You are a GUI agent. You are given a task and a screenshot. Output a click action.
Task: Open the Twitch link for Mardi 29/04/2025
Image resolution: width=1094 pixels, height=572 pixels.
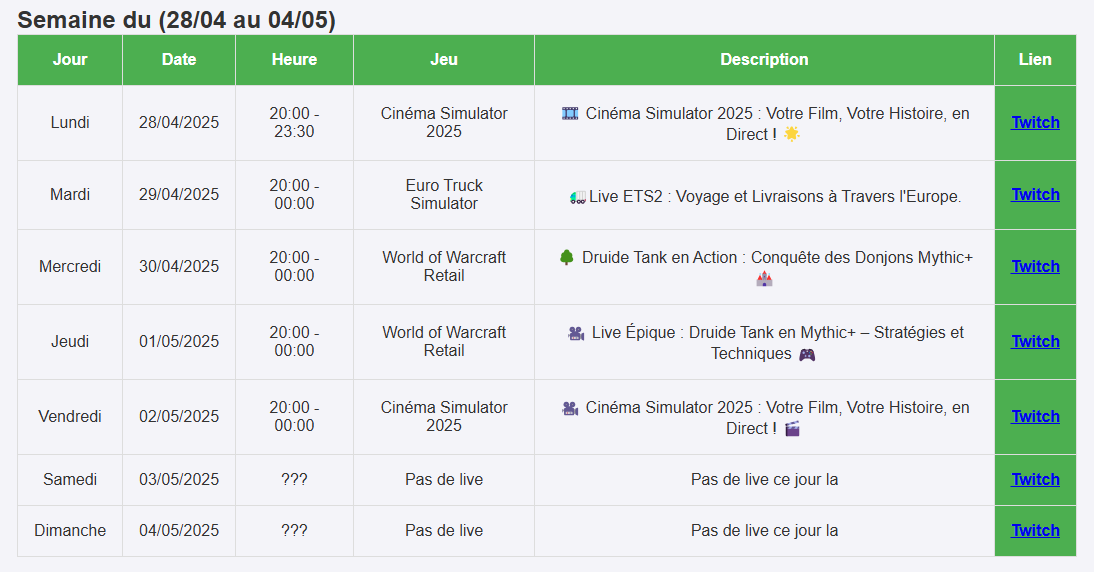click(x=1035, y=194)
